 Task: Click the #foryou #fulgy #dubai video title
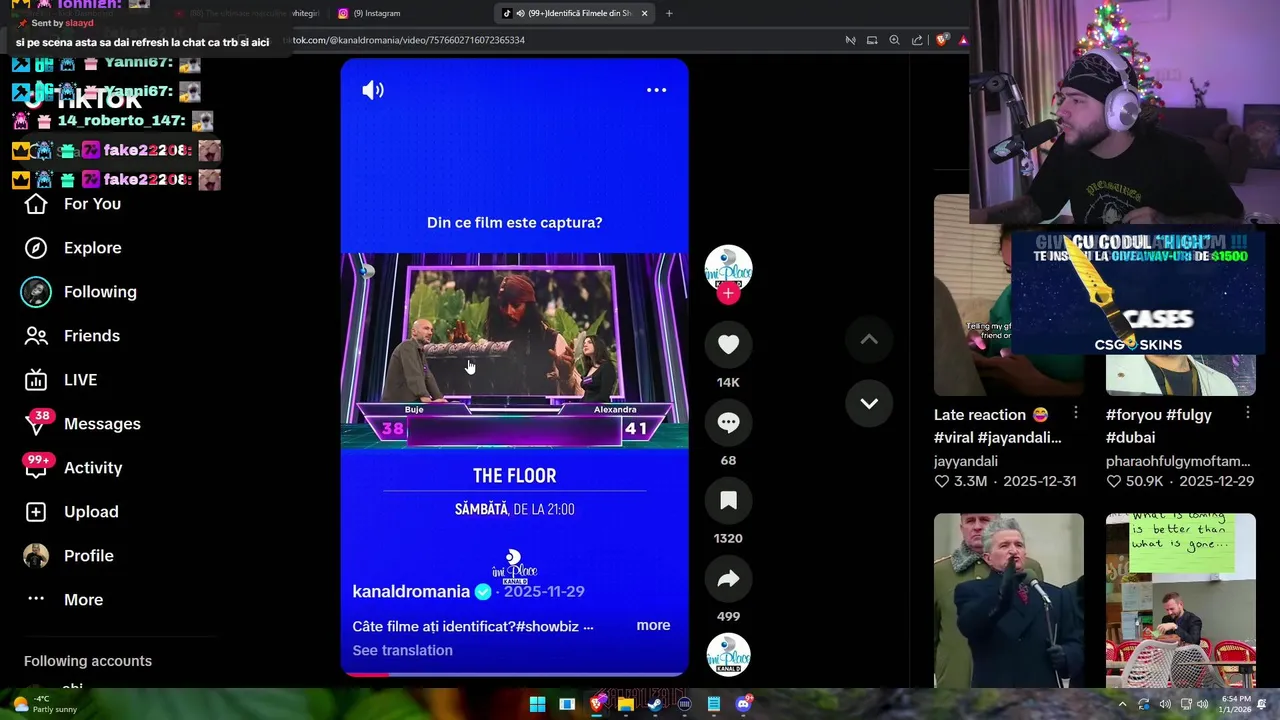click(x=1159, y=426)
